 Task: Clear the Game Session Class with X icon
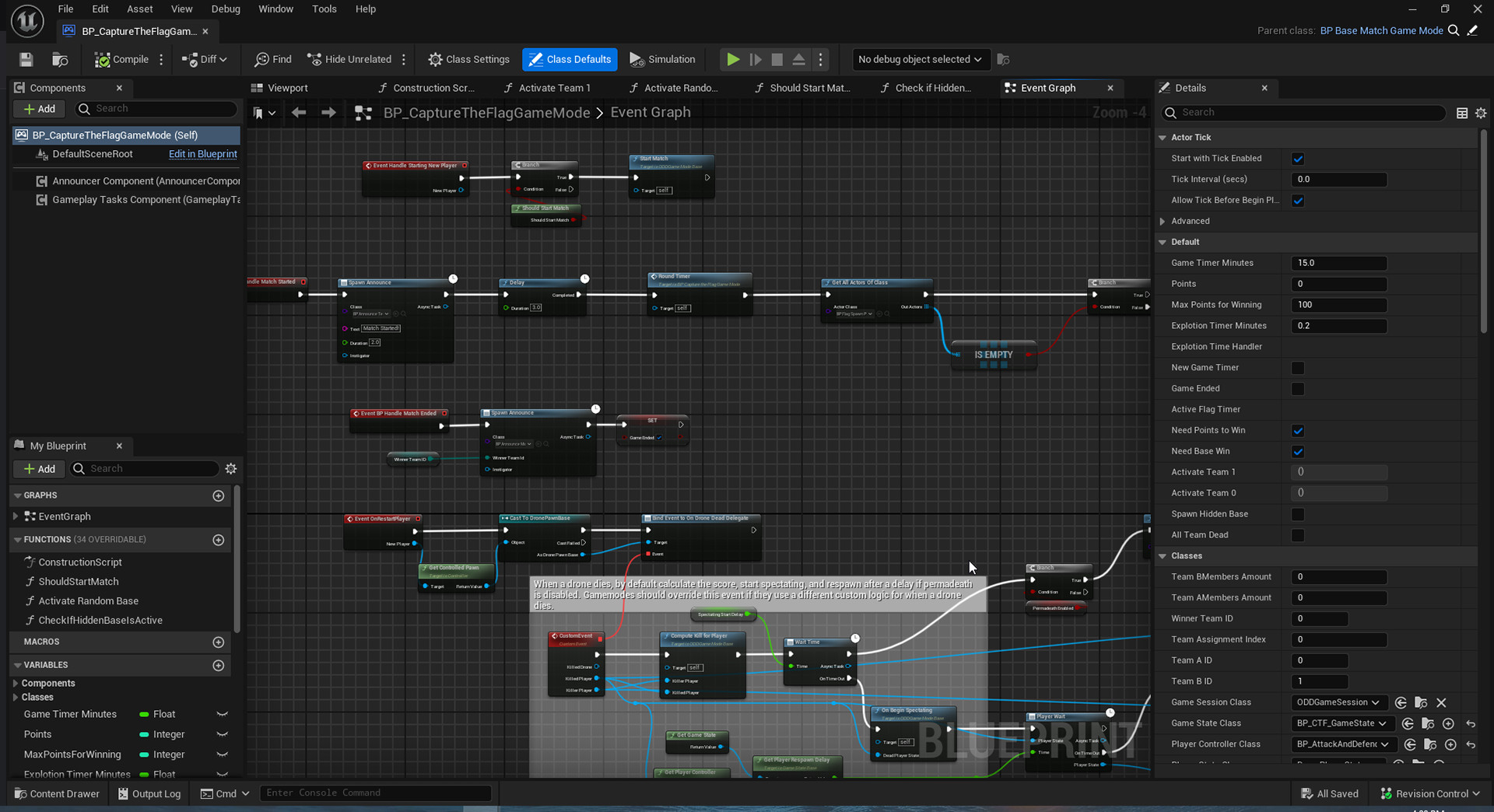1441,702
